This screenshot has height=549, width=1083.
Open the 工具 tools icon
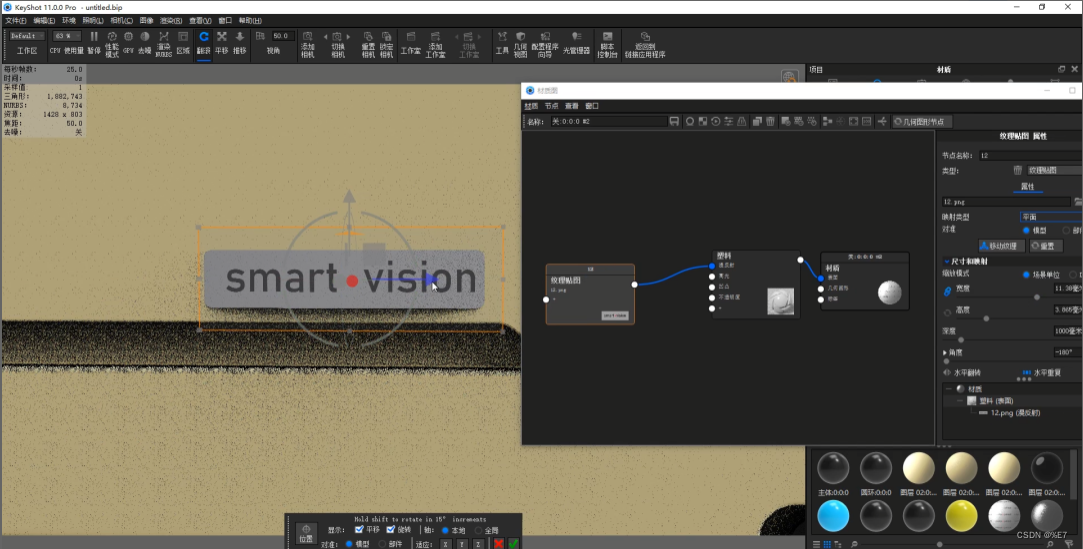click(x=502, y=37)
